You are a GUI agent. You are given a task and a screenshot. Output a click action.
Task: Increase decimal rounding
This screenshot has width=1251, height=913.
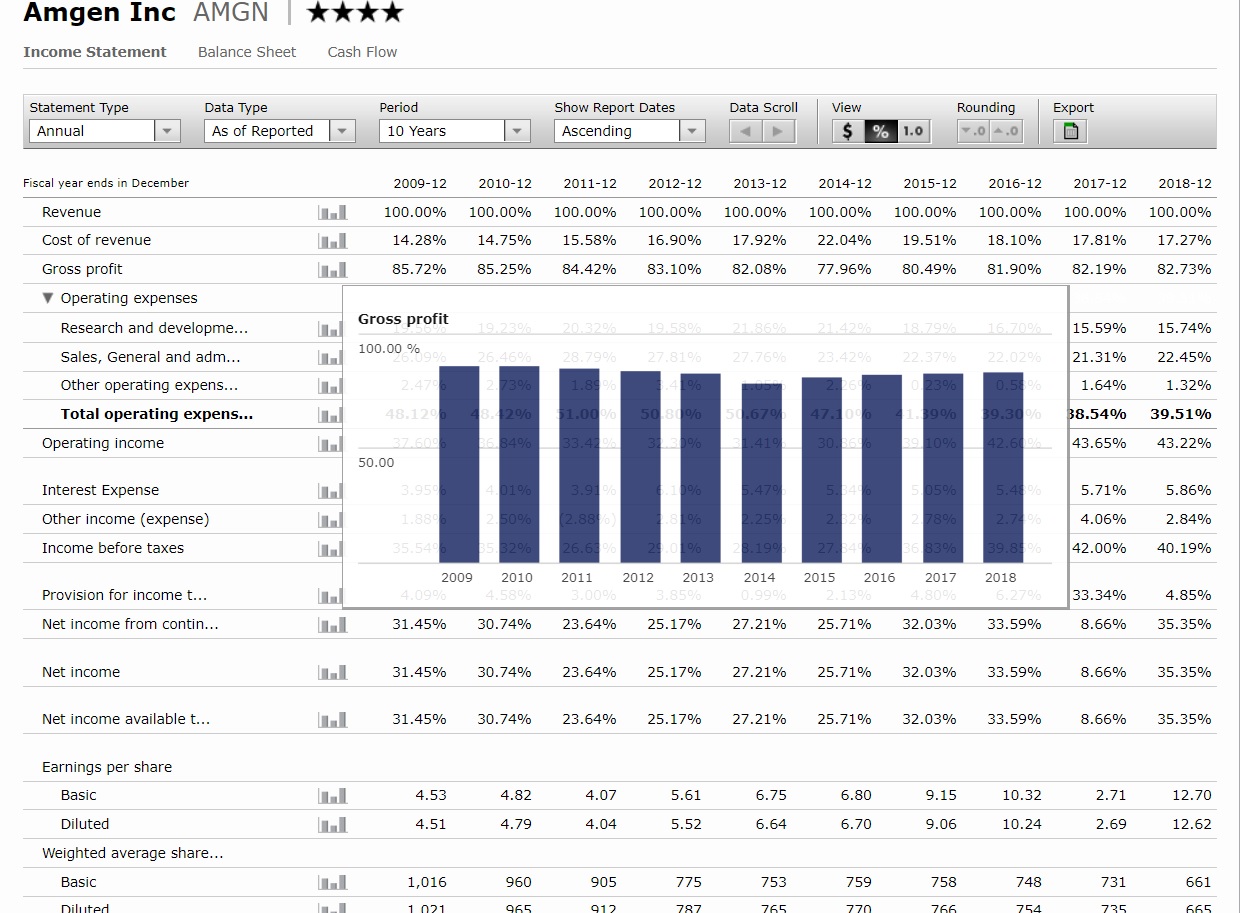(x=1005, y=131)
